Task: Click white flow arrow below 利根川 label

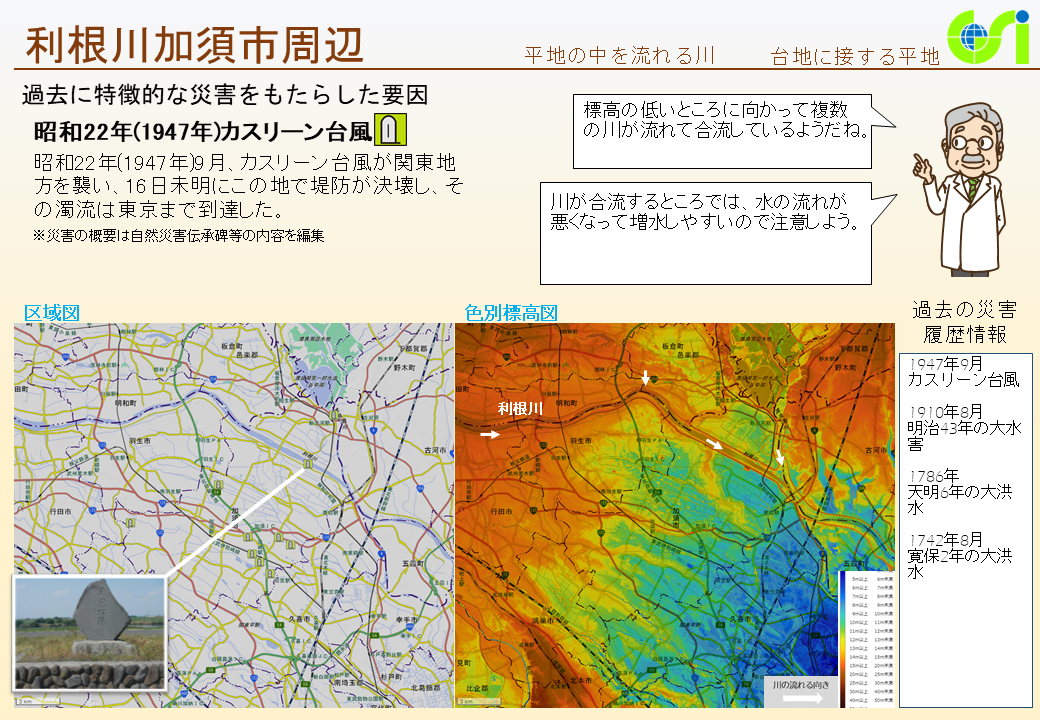Action: tap(489, 434)
